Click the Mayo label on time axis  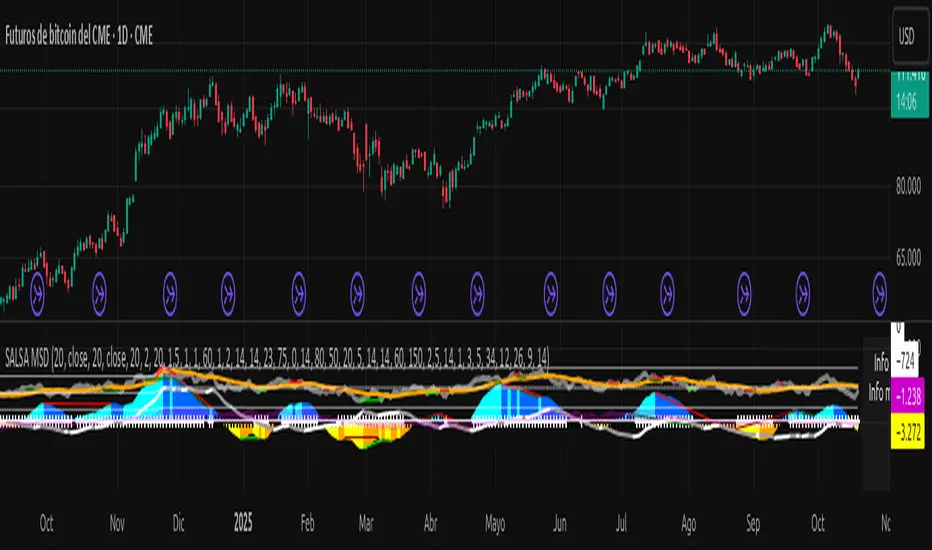click(495, 523)
